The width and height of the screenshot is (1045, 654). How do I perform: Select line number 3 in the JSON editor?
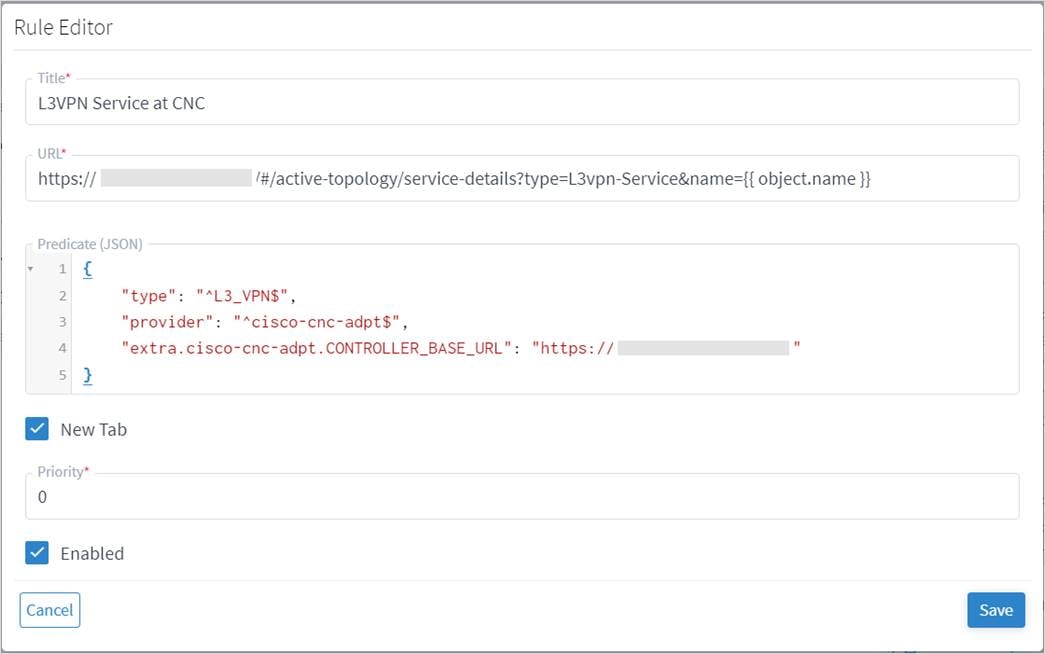point(61,322)
